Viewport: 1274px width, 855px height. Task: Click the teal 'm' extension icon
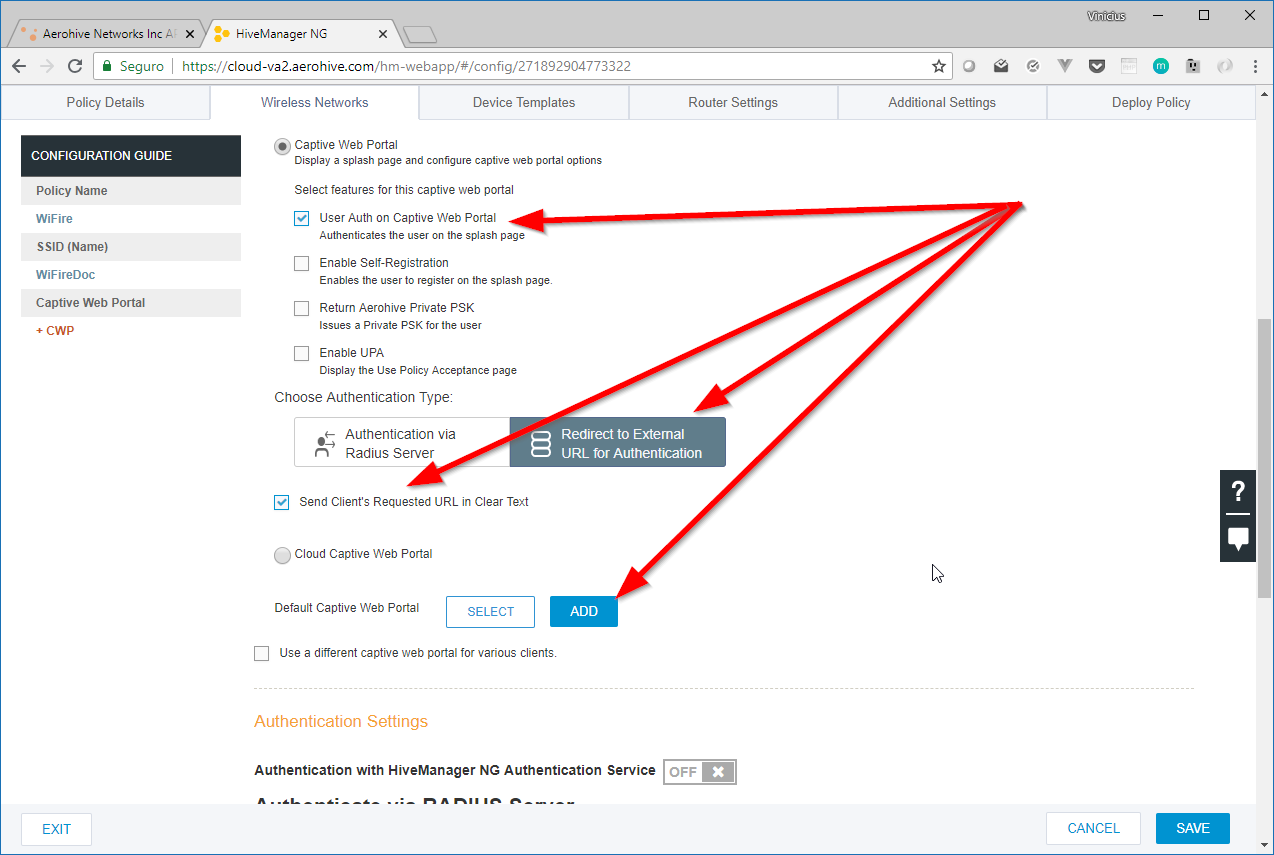(x=1160, y=66)
